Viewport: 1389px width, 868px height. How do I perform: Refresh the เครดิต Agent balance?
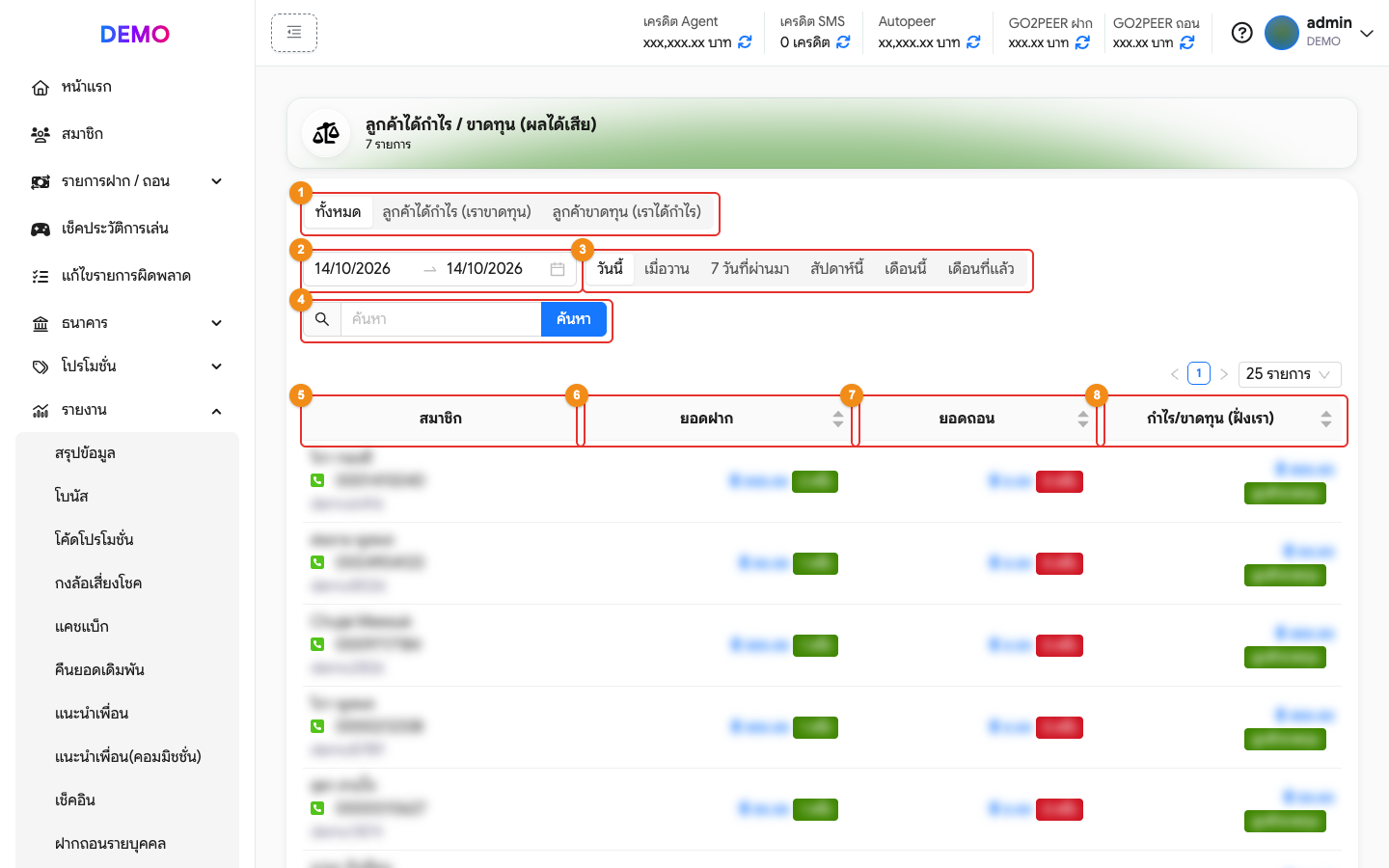pos(745,42)
